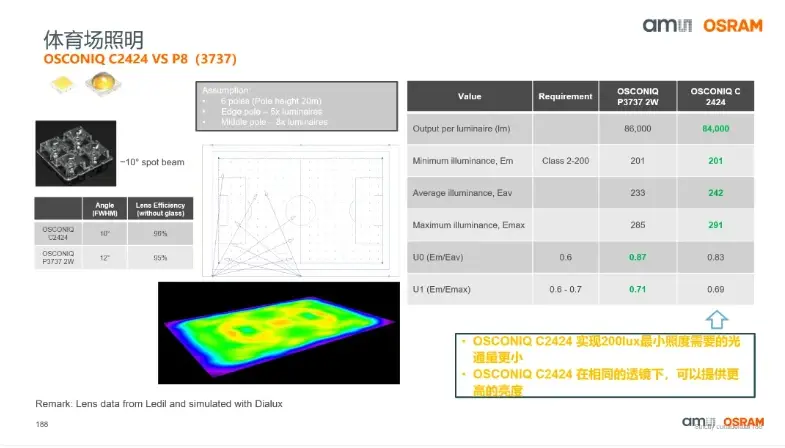
Task: Click the Requirement column header
Action: point(565,96)
